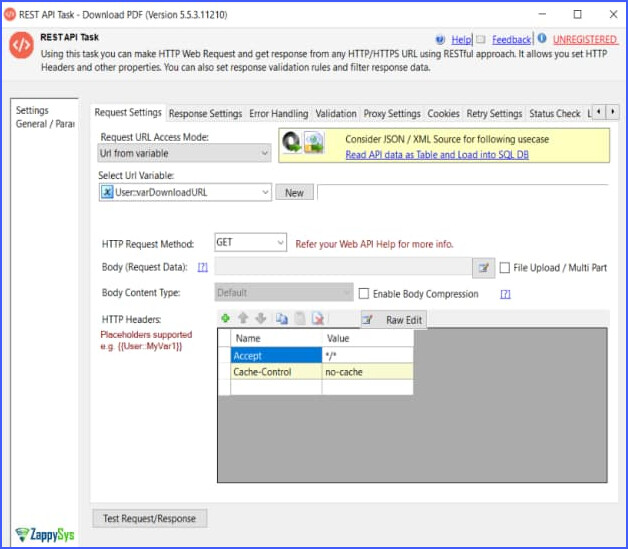The height and width of the screenshot is (549, 628).
Task: Click the text field right of New button
Action: (463, 192)
